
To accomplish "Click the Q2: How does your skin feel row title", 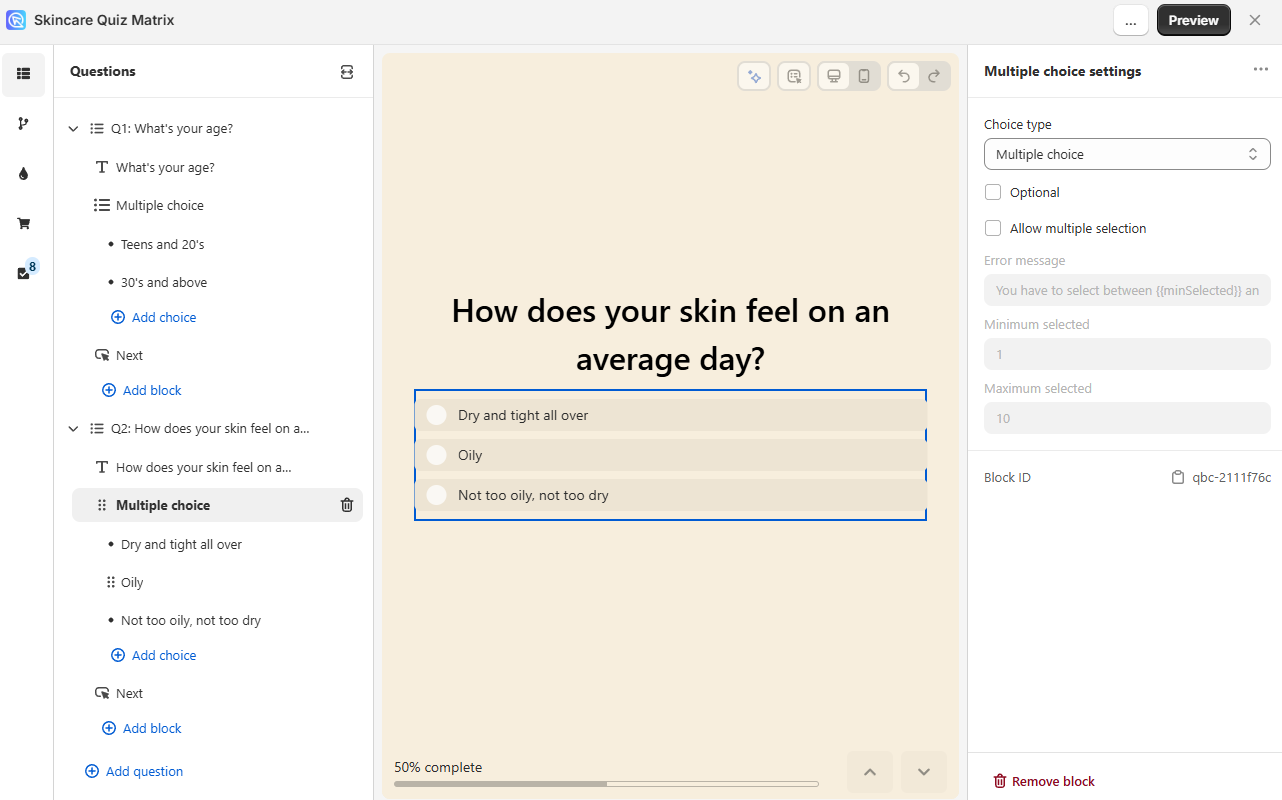I will click(x=210, y=429).
